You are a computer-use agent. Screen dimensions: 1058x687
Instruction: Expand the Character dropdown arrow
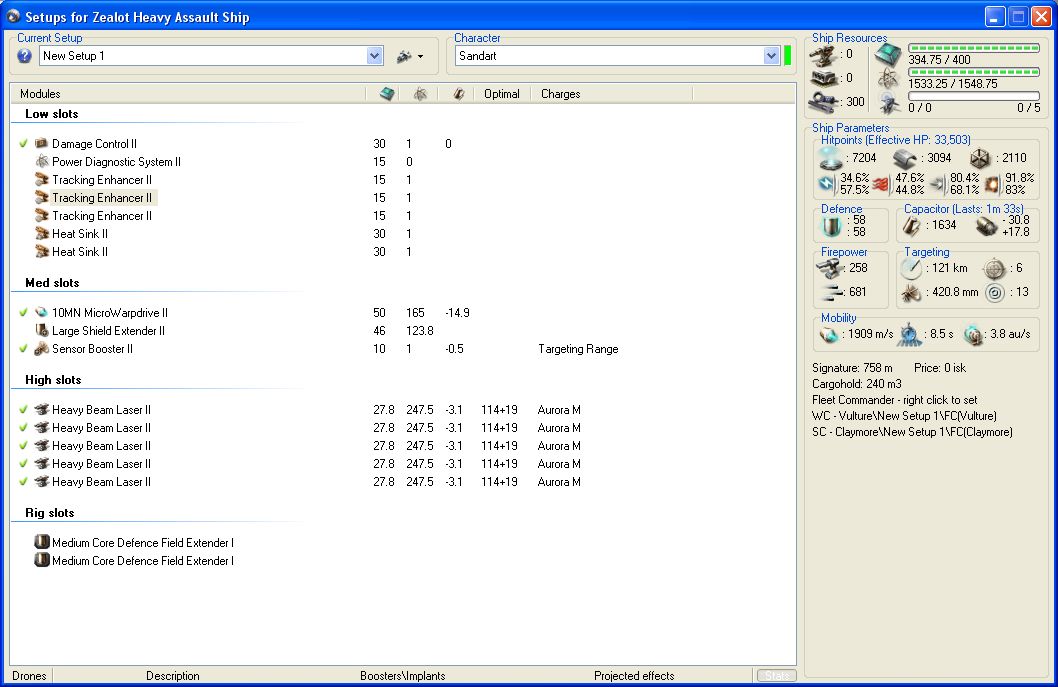[771, 56]
